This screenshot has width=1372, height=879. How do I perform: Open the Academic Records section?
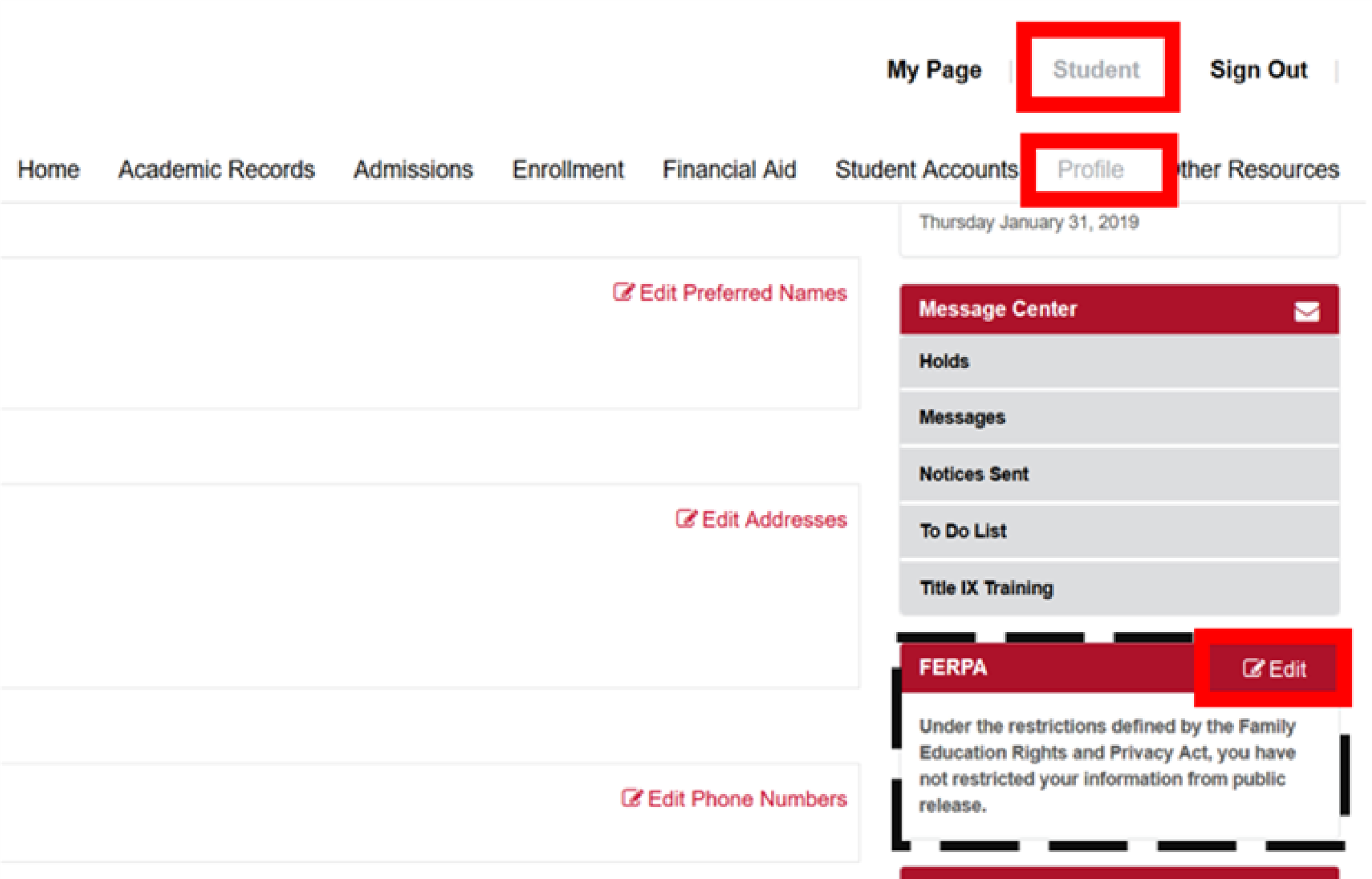click(x=216, y=170)
